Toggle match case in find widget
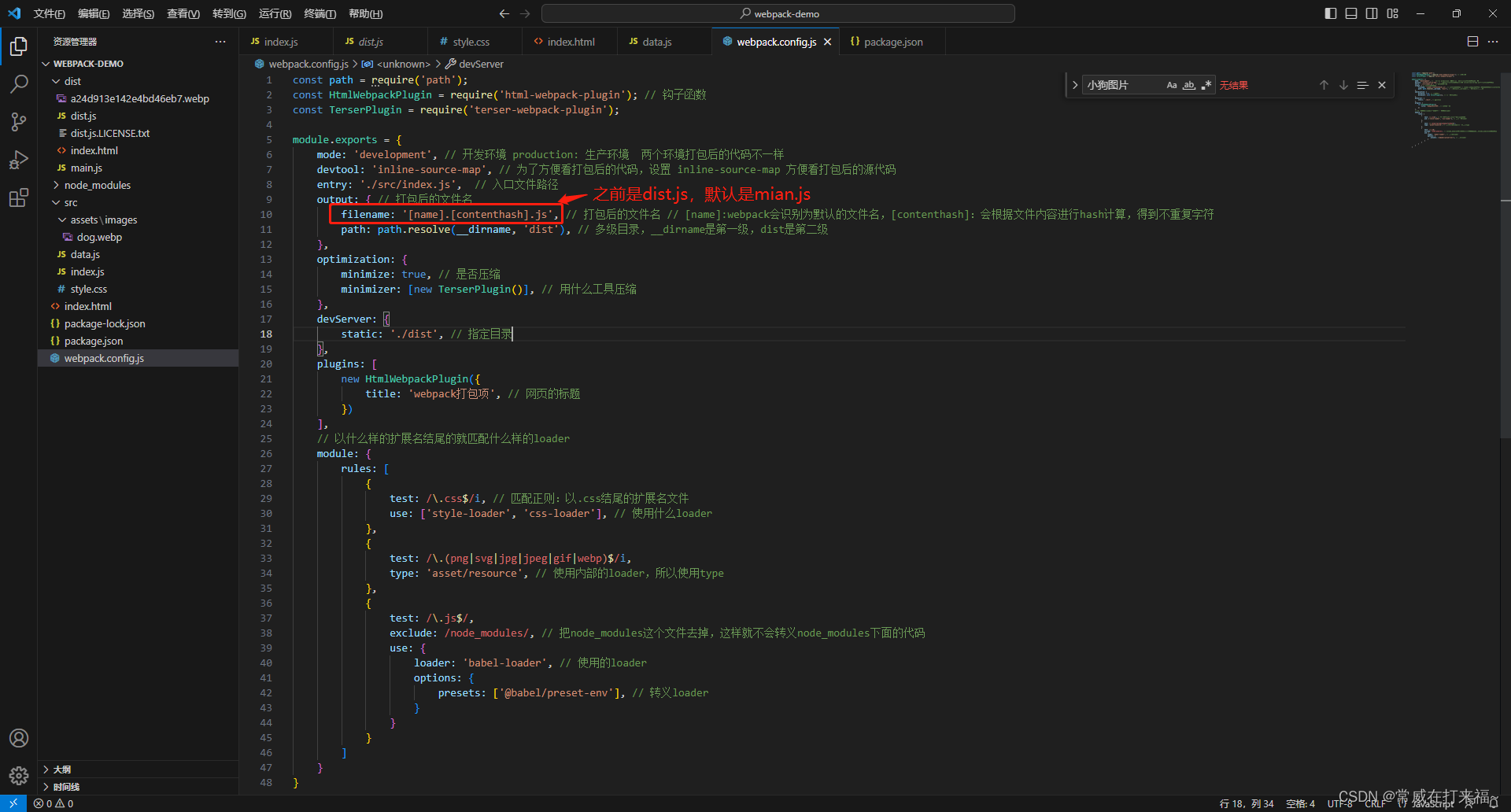Viewport: 1511px width, 812px height. [1172, 85]
